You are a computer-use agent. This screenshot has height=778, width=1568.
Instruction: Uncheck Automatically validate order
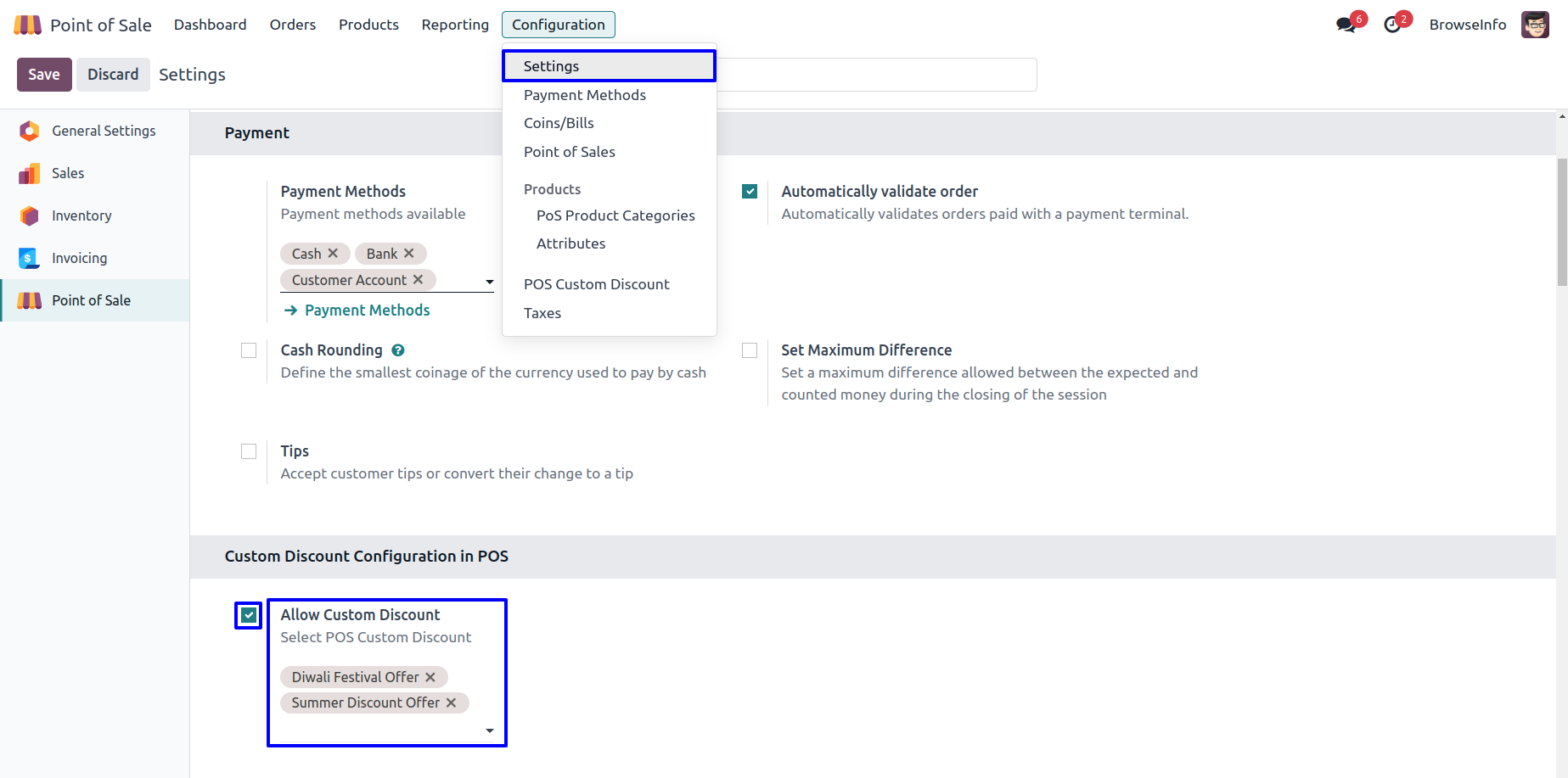pos(750,192)
